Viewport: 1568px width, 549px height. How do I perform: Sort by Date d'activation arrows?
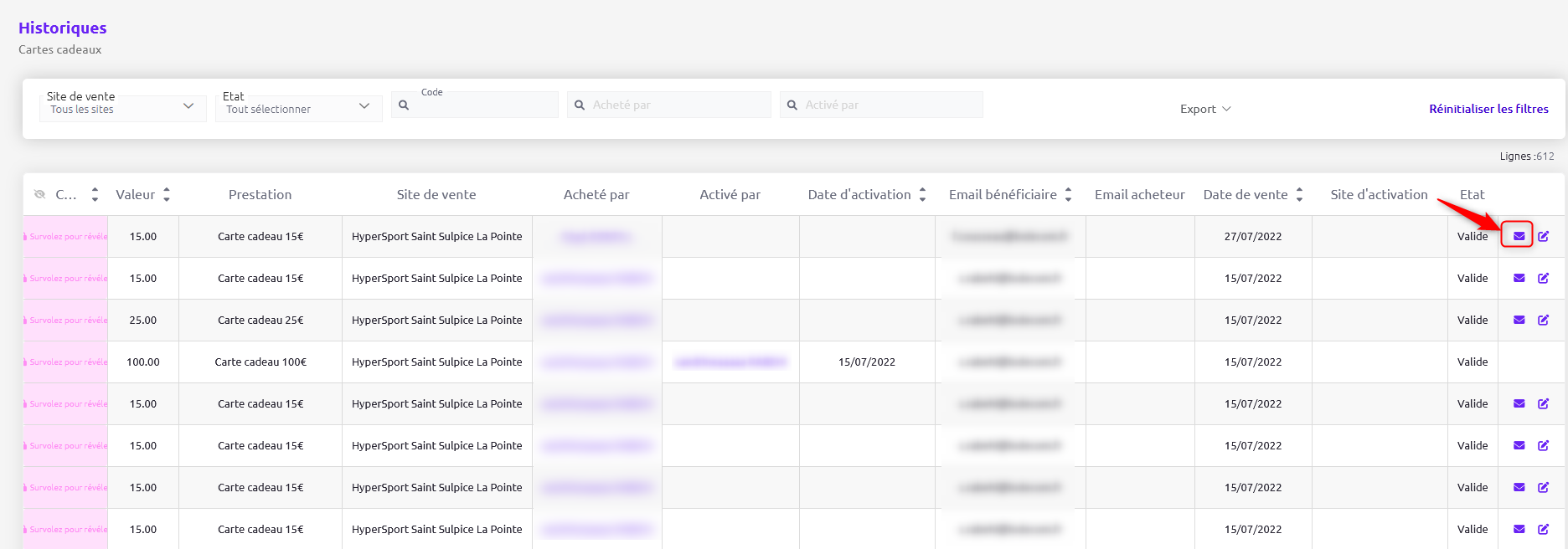922,194
